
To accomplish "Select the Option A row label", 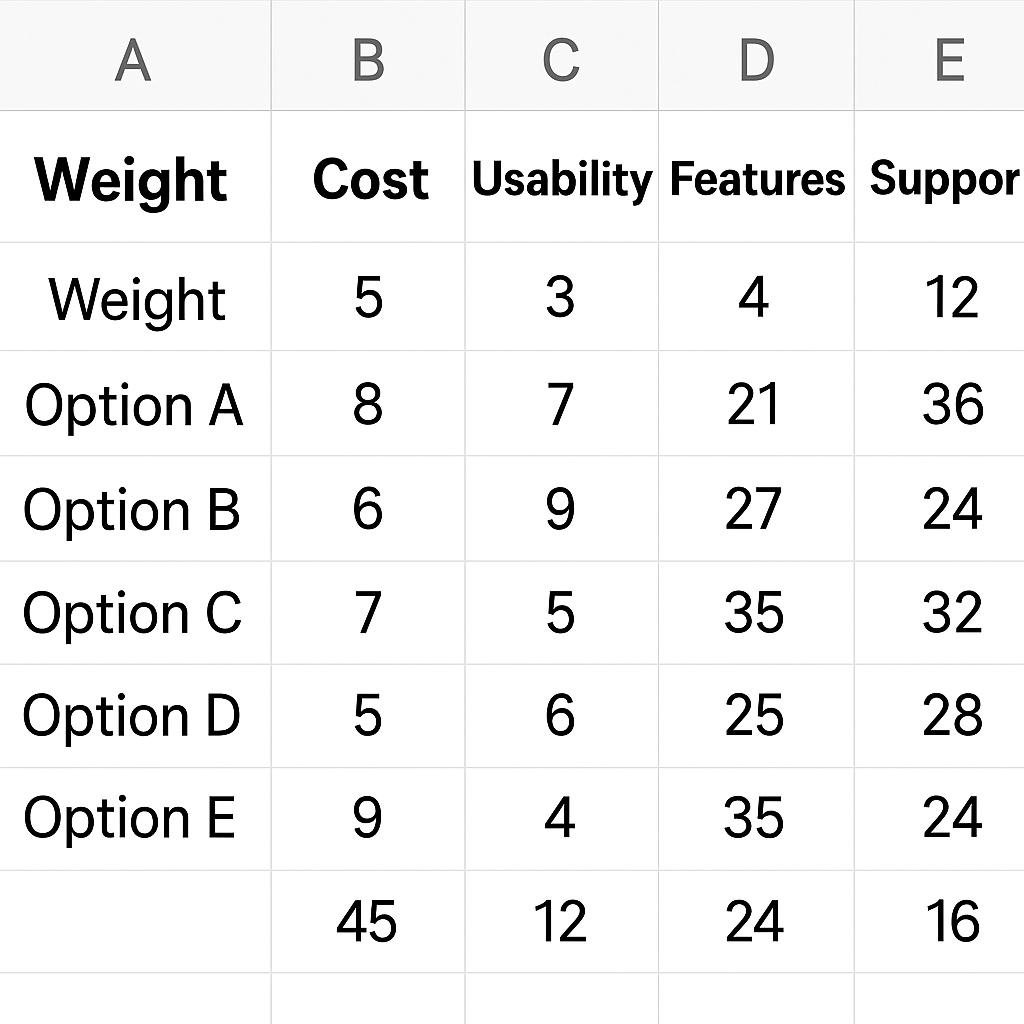I will [134, 404].
